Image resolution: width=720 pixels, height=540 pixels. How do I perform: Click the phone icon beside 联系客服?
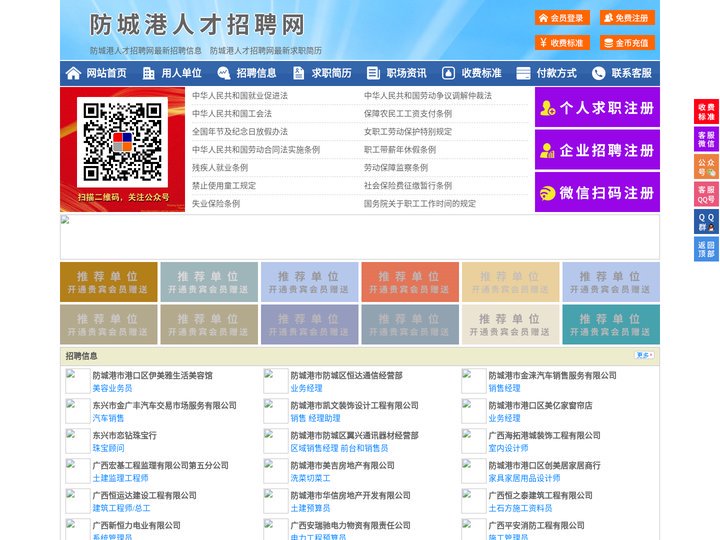598,73
